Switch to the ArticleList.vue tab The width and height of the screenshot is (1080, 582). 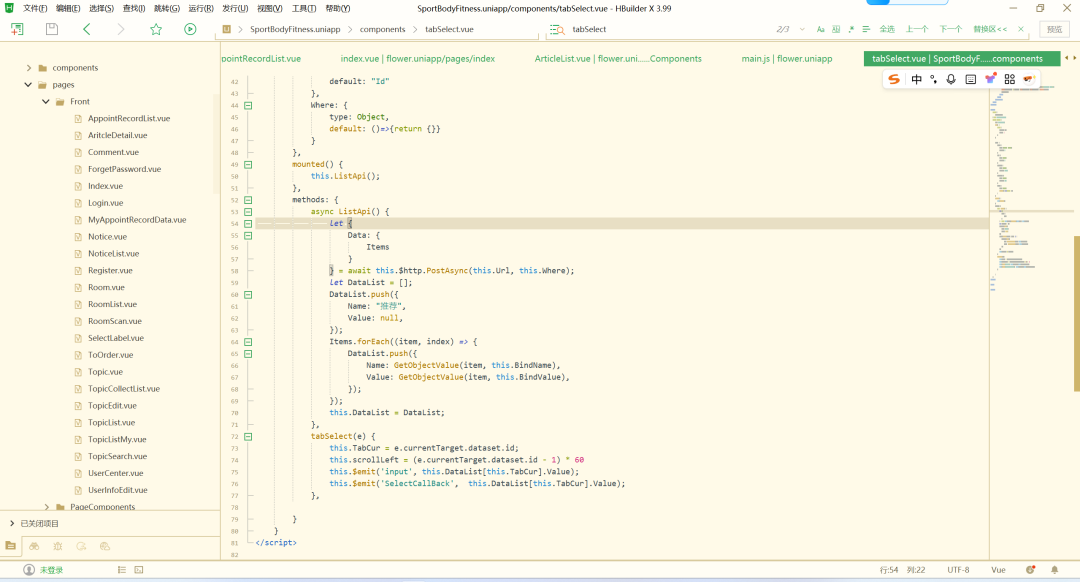pos(618,59)
